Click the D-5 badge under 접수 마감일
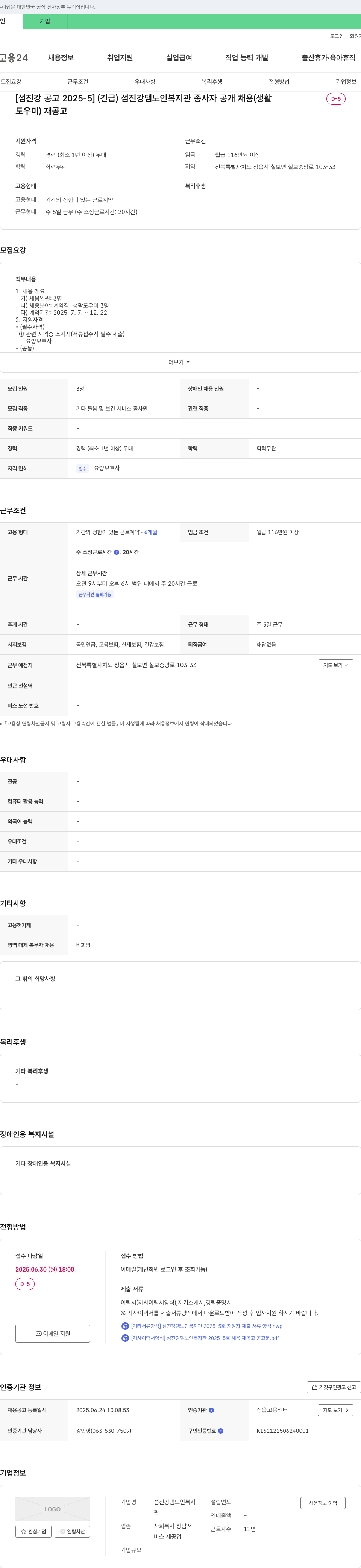Image resolution: width=361 pixels, height=1568 pixels. [25, 1284]
